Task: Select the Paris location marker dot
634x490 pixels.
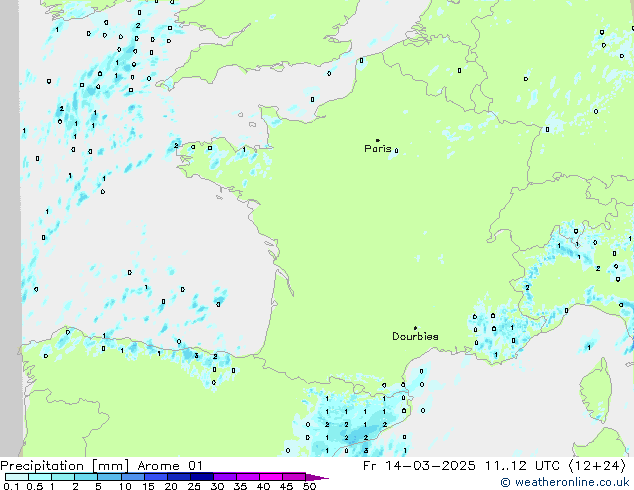Action: (x=378, y=140)
